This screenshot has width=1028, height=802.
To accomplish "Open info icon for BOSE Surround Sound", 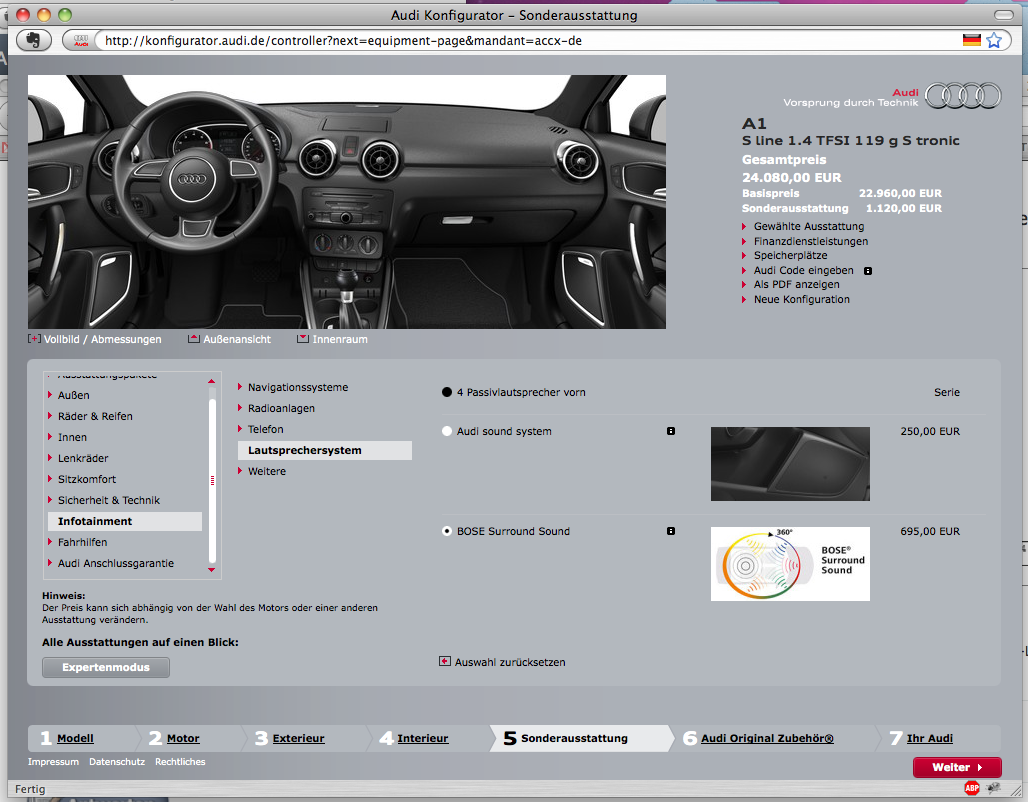I will [x=671, y=531].
